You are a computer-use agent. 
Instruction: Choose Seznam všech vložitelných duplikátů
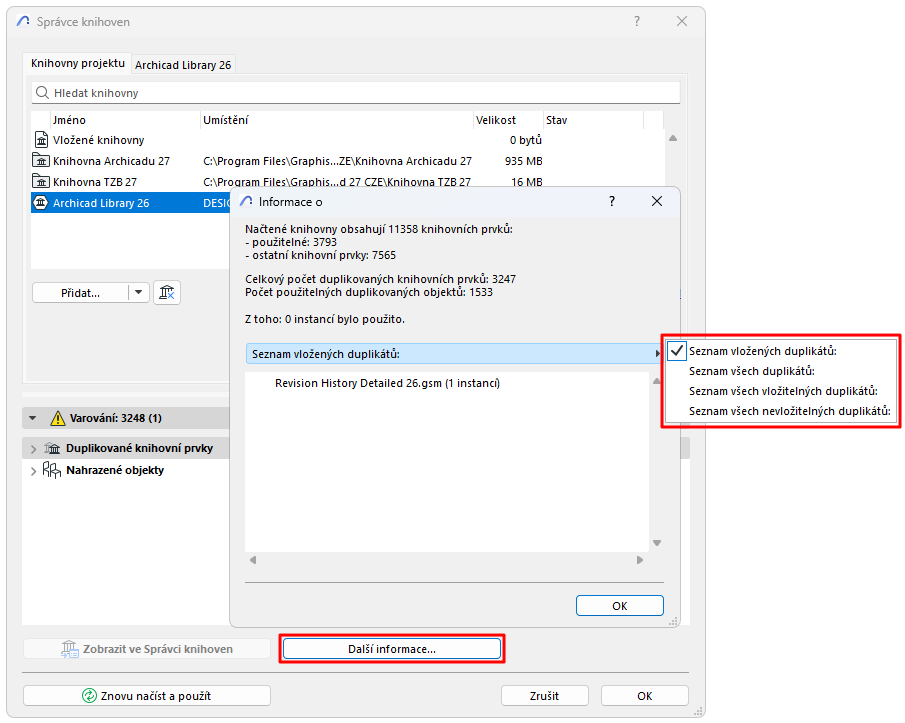pos(781,391)
